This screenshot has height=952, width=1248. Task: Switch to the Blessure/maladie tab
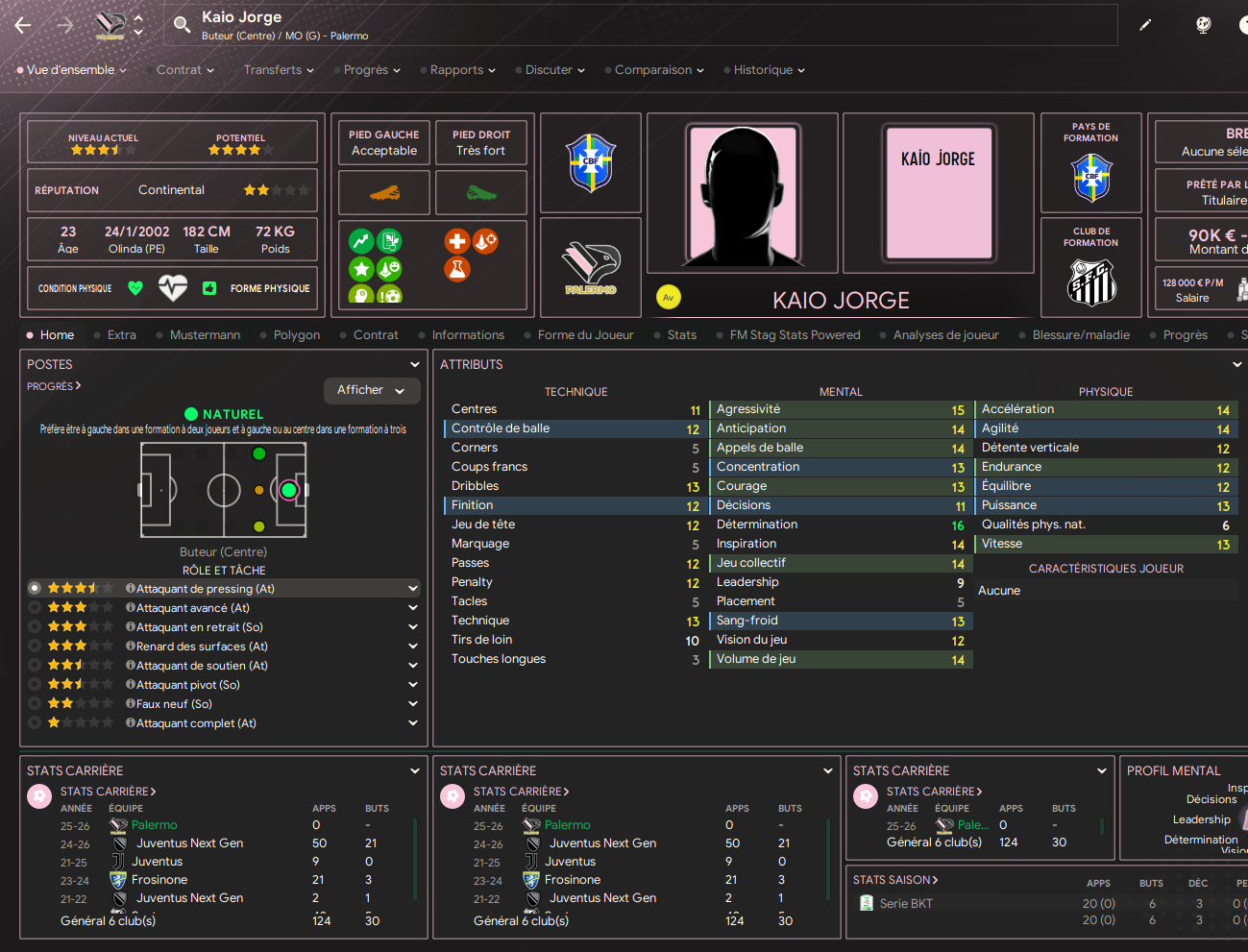point(1081,335)
